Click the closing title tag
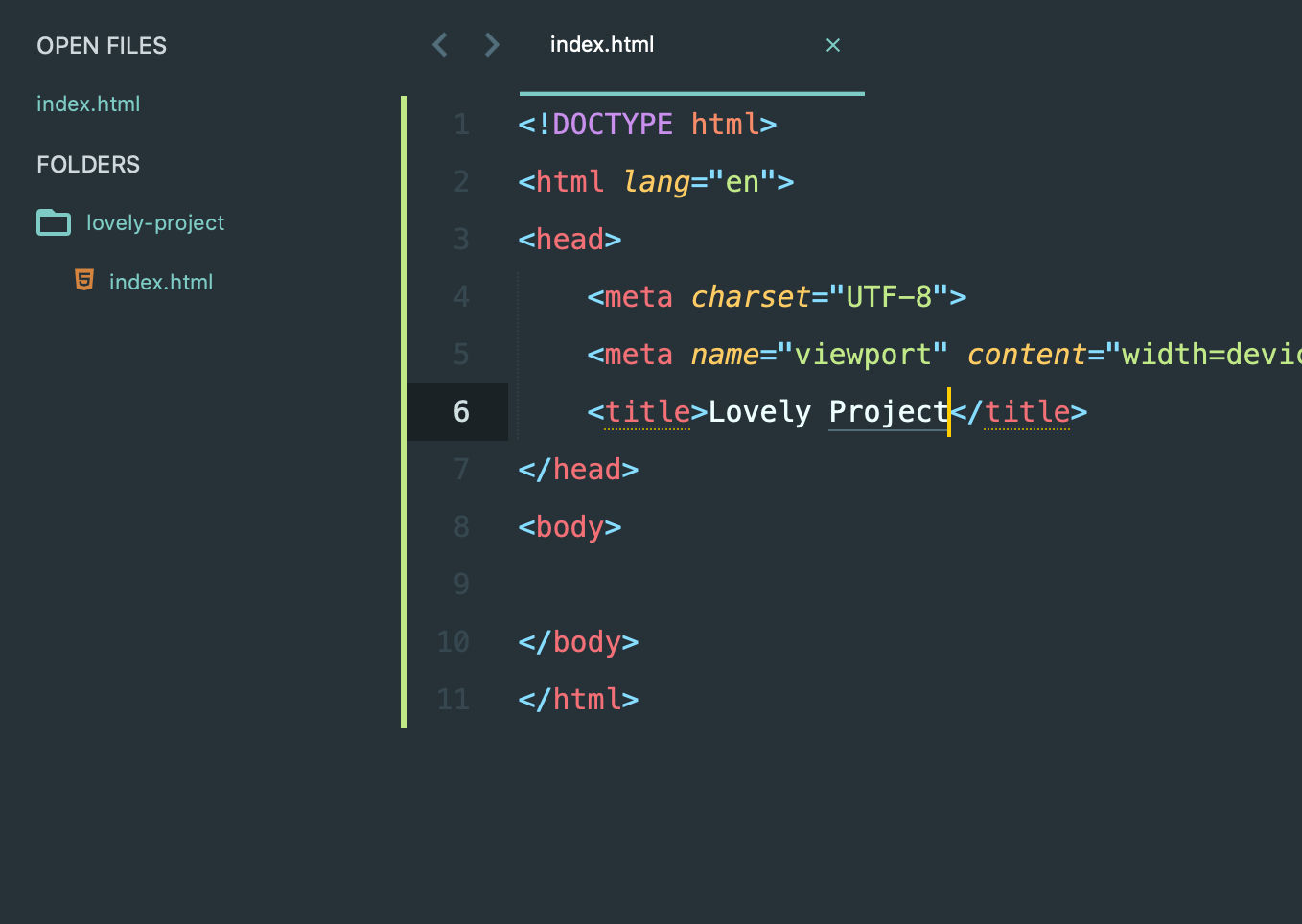The width and height of the screenshot is (1302, 924). pos(1019,412)
